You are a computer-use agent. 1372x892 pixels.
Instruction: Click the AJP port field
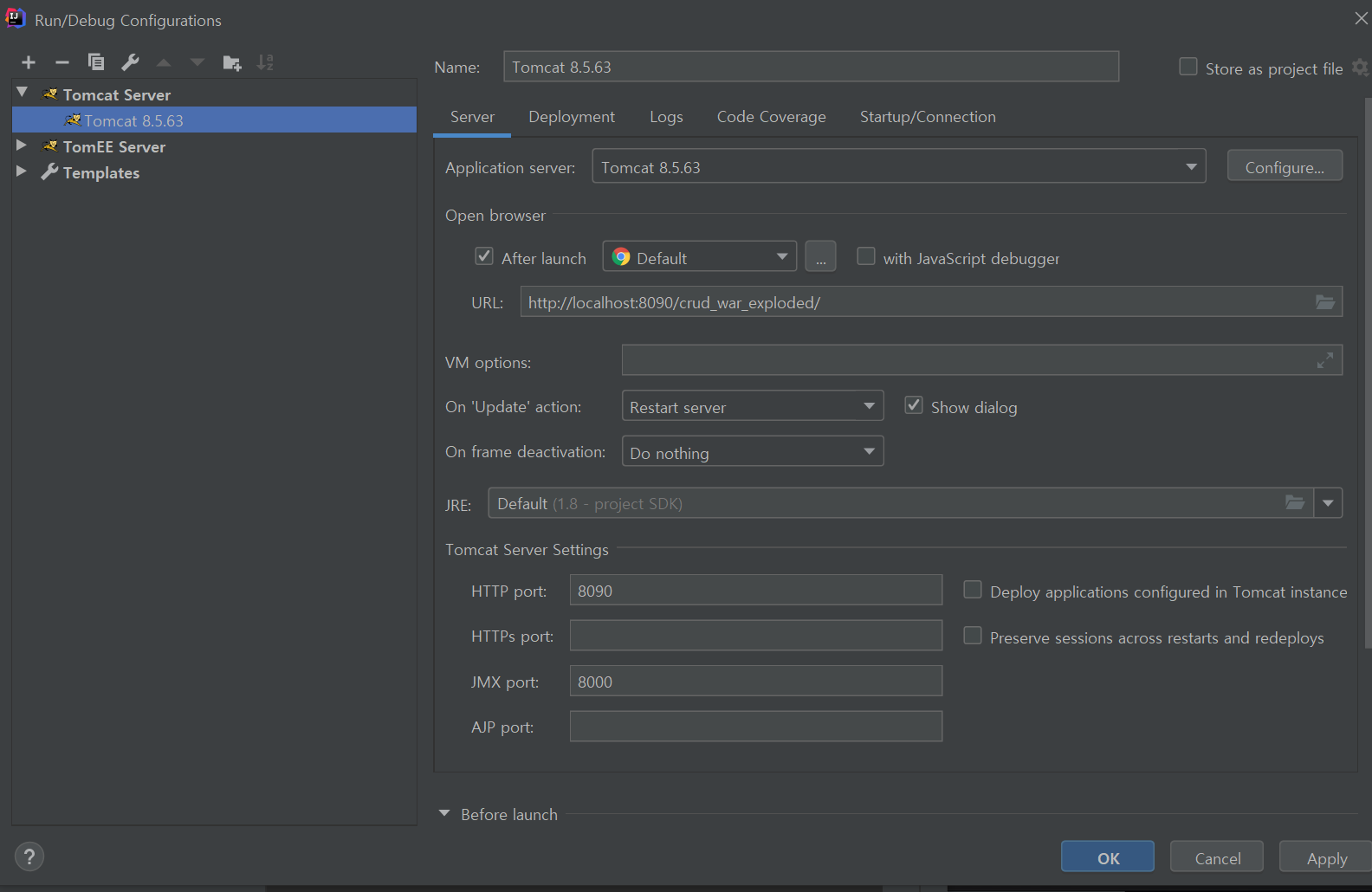[756, 727]
